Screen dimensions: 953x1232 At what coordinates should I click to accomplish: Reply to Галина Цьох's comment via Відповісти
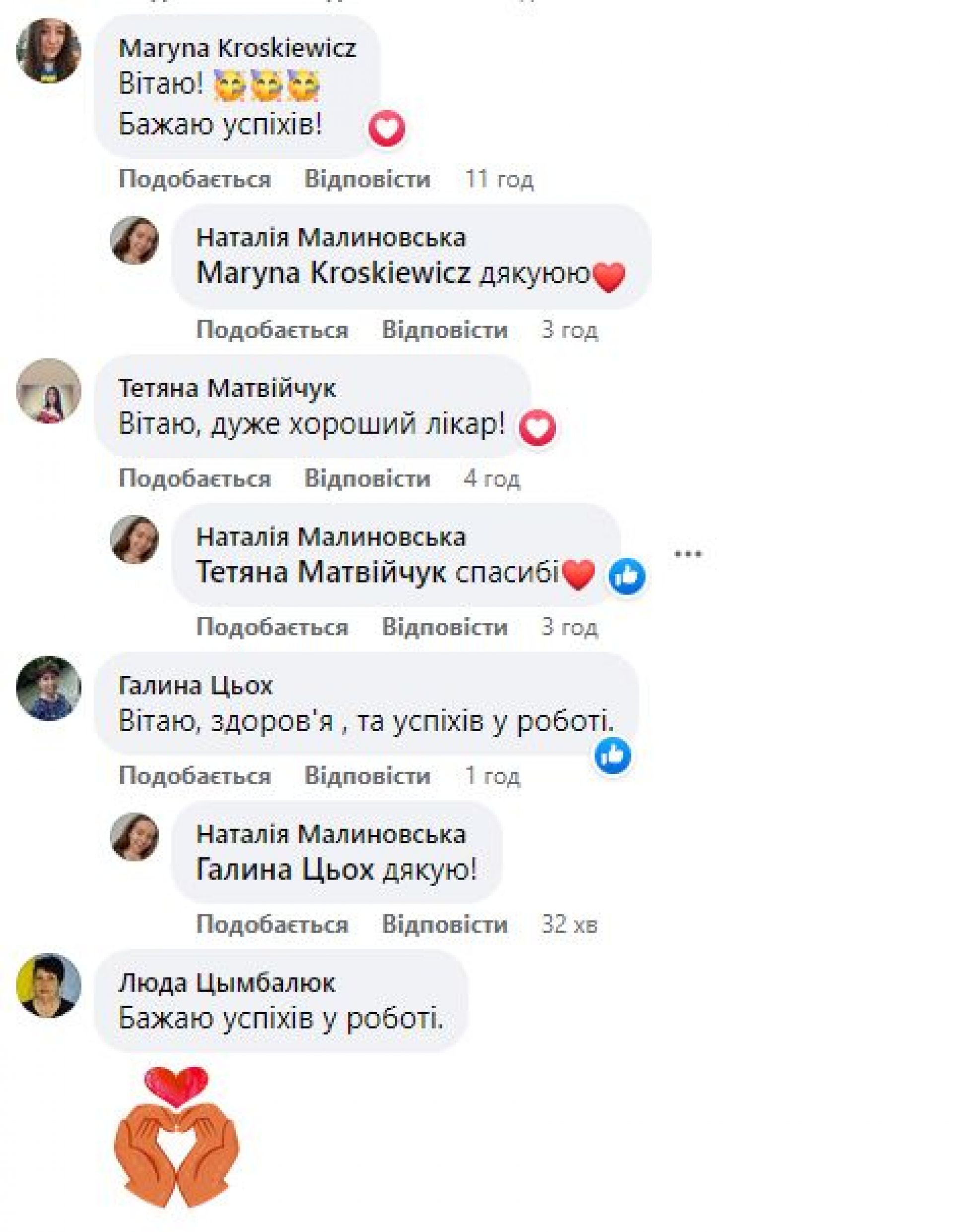(x=367, y=776)
